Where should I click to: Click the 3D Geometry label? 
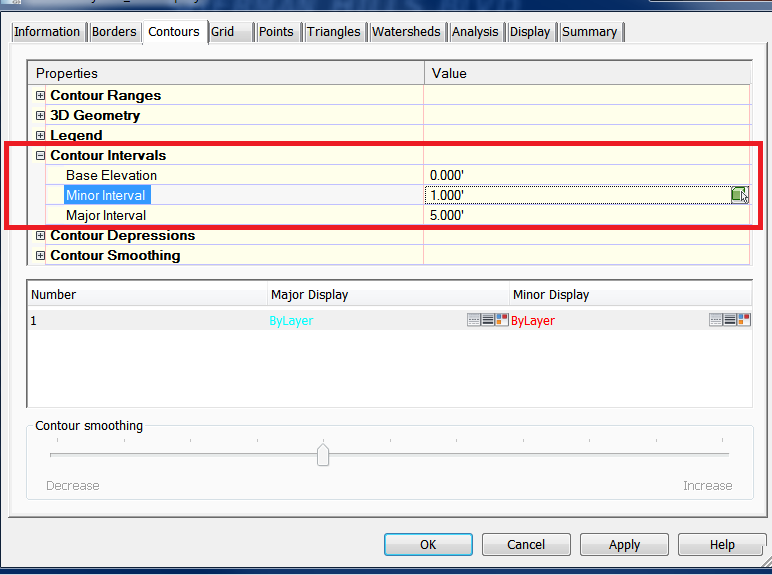(95, 115)
